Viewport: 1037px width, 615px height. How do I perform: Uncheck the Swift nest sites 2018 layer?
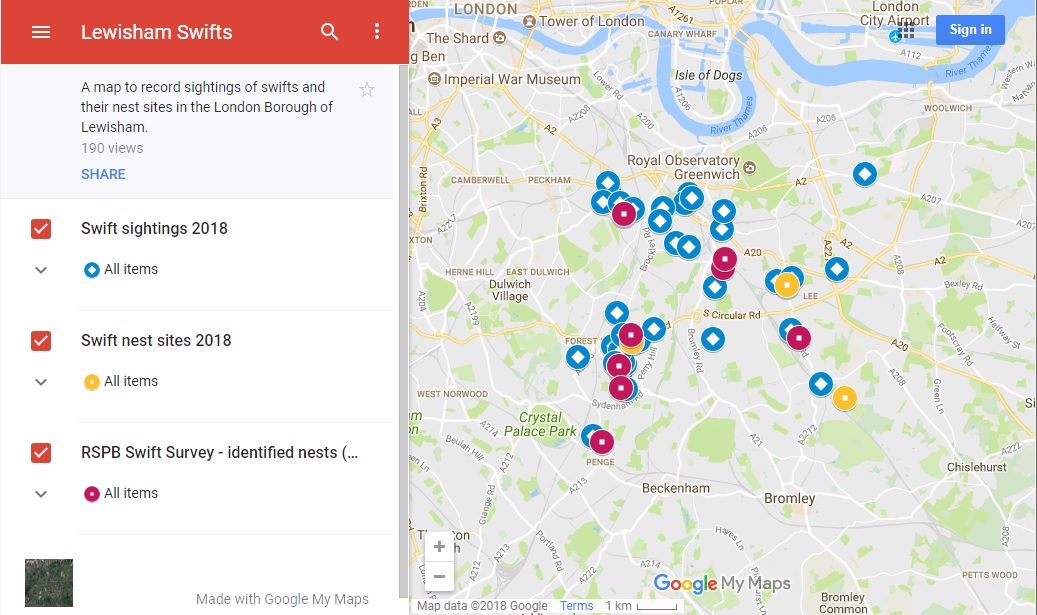[40, 340]
